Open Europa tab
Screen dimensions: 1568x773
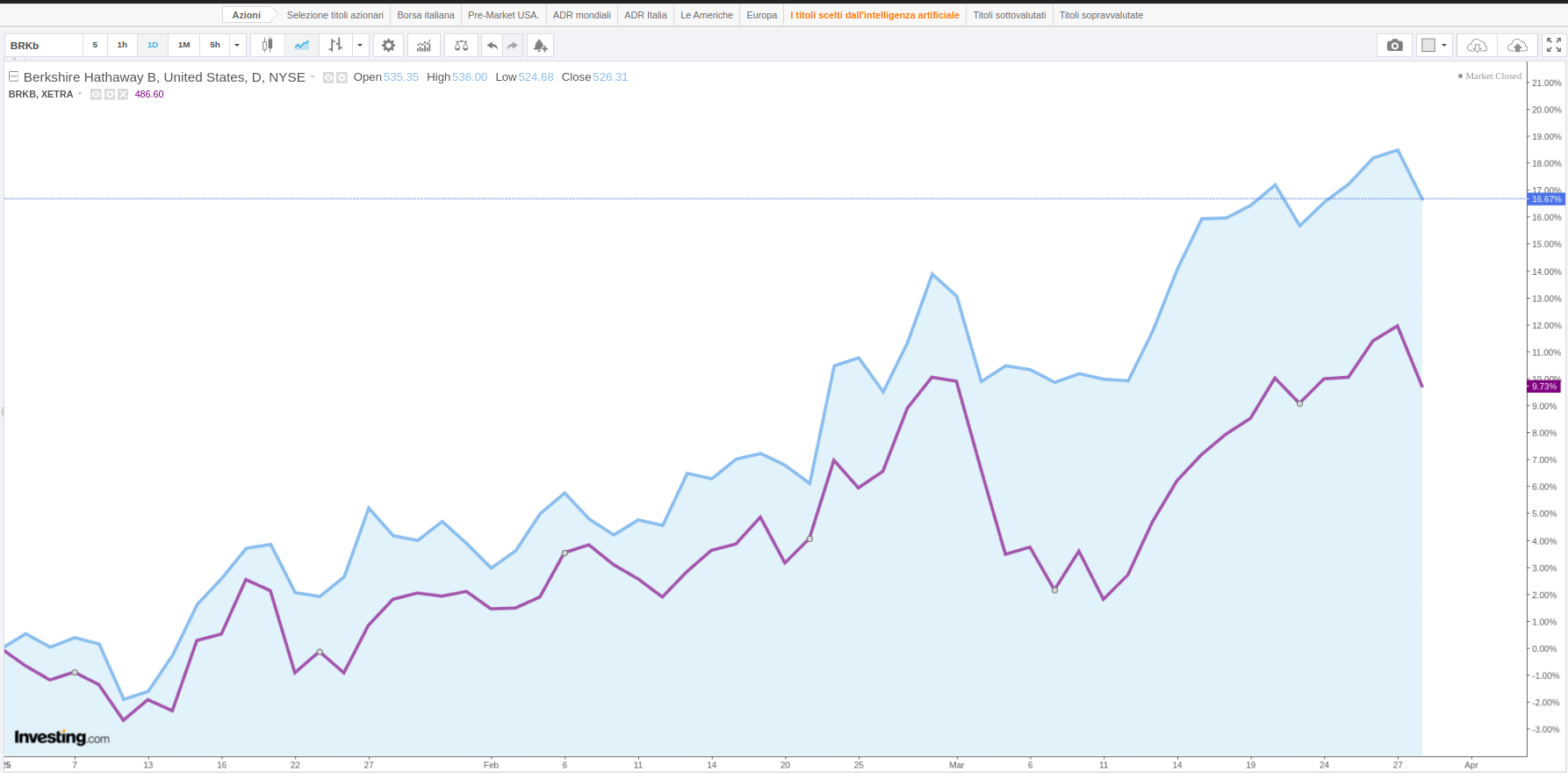tap(762, 15)
